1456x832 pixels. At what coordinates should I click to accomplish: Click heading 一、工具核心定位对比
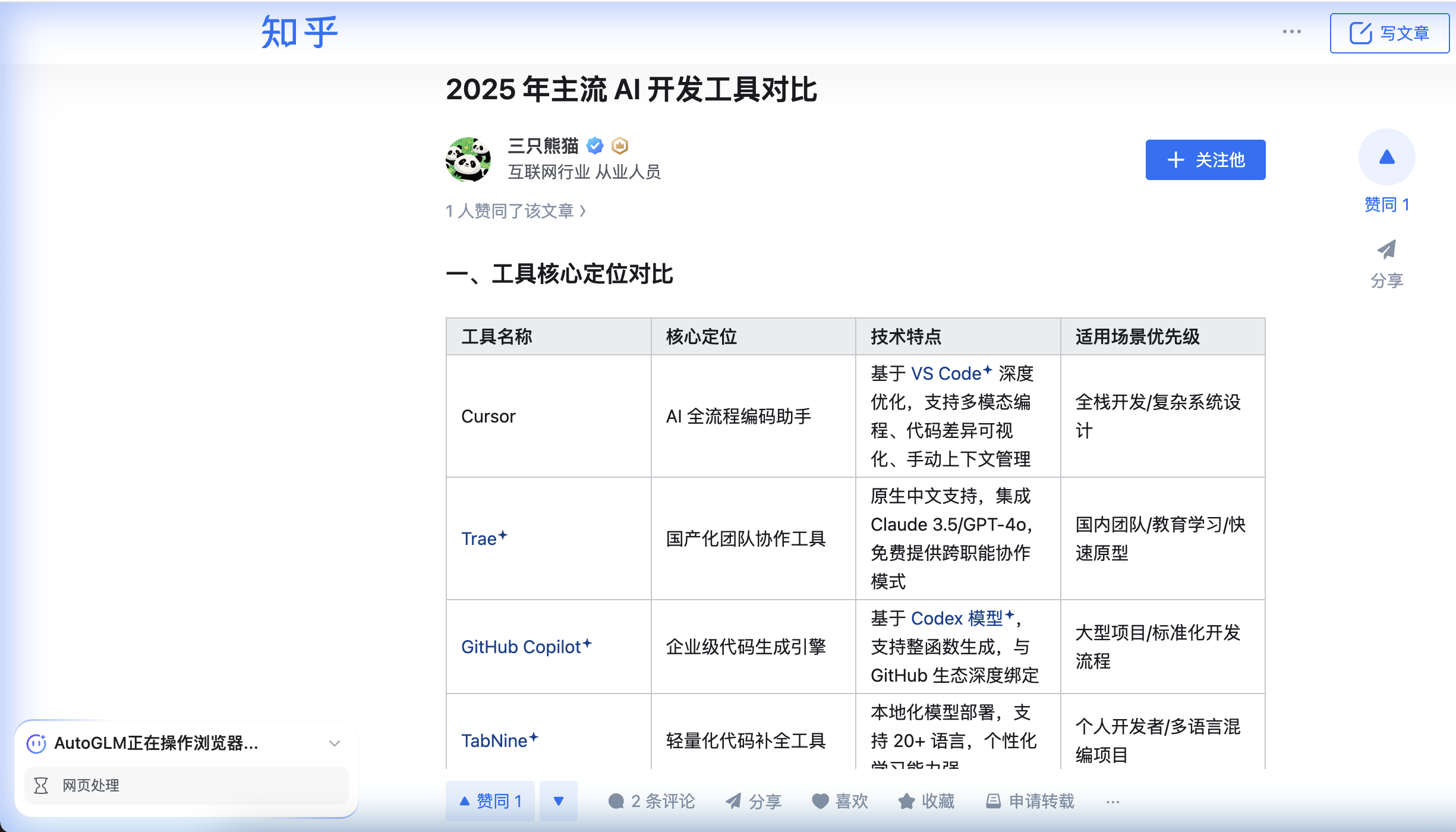[x=559, y=274]
